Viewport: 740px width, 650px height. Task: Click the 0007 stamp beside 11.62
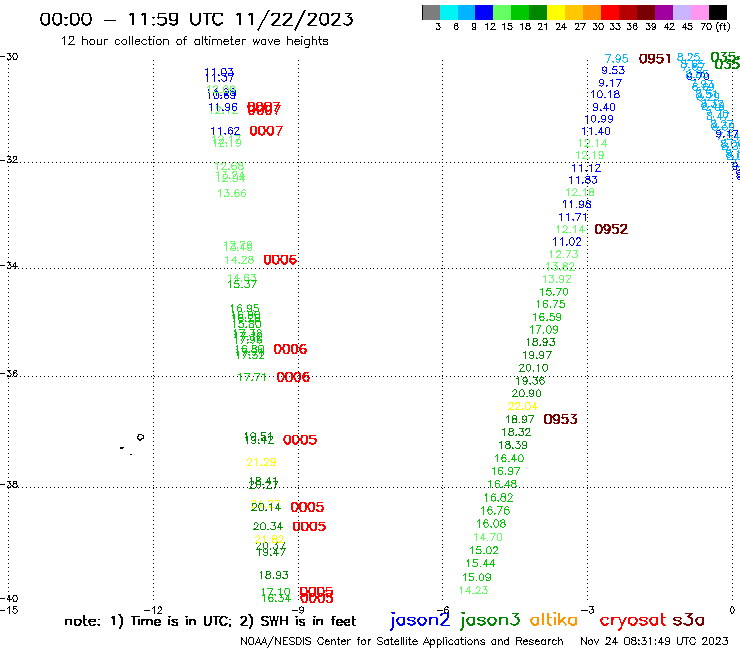pos(266,131)
